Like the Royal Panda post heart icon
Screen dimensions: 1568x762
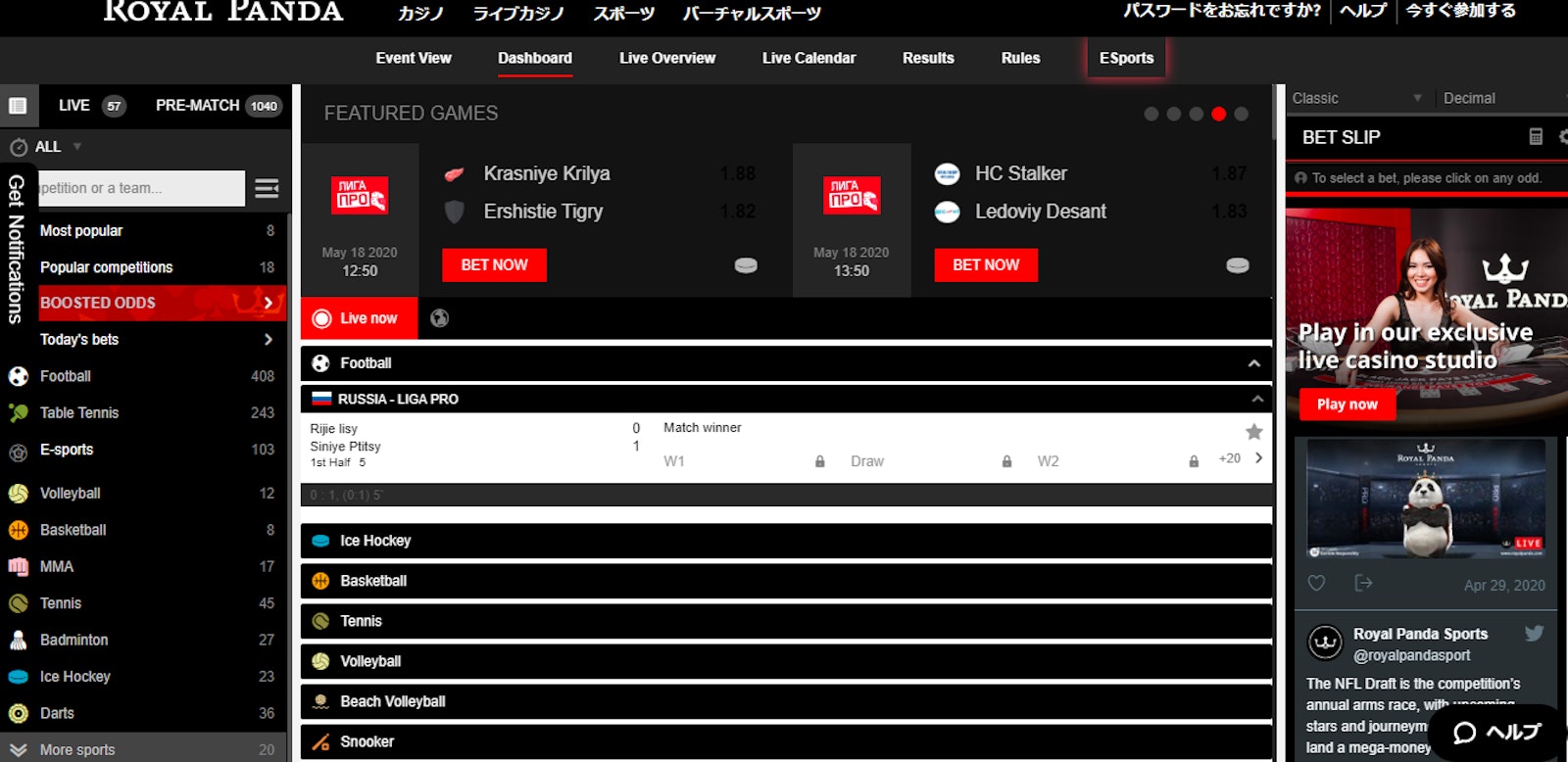pyautogui.click(x=1316, y=584)
